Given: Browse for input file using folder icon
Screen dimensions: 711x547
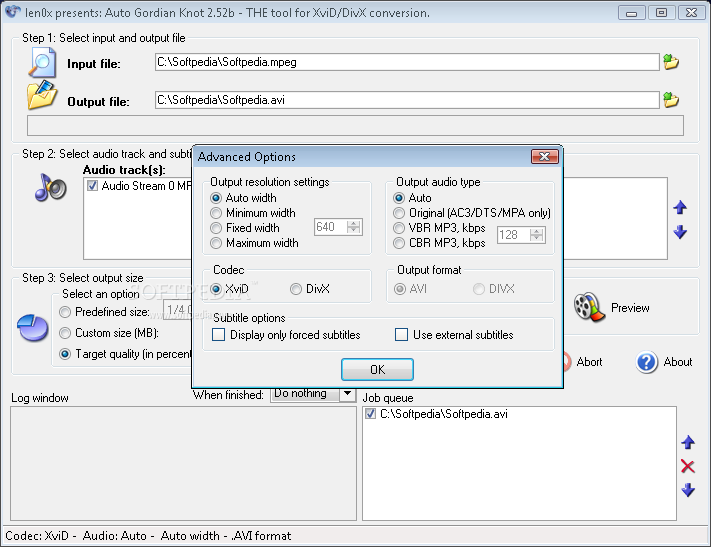Looking at the screenshot, I should tap(671, 62).
